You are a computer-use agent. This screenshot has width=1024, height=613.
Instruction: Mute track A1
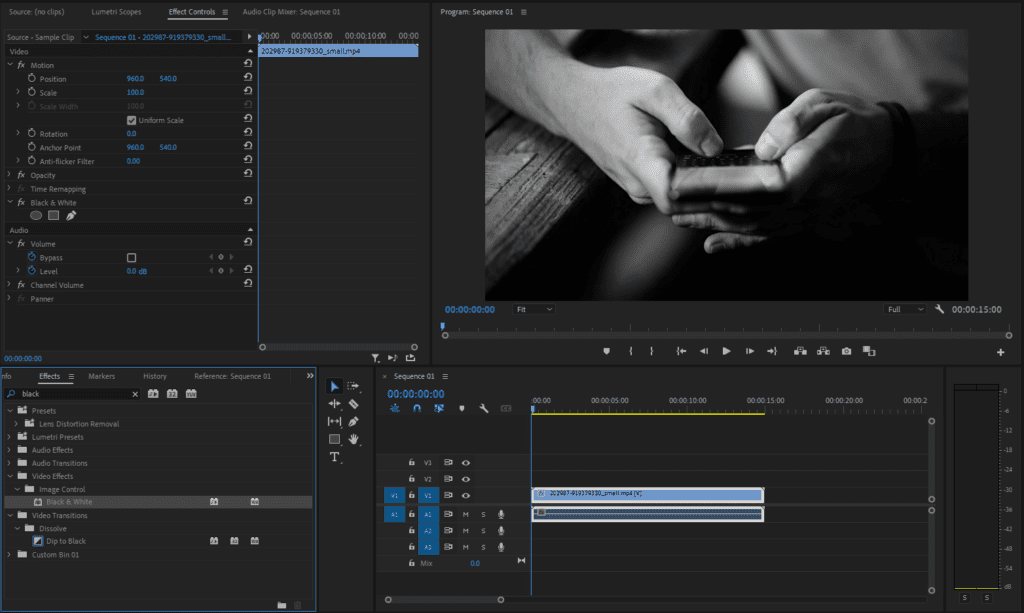pyautogui.click(x=466, y=514)
